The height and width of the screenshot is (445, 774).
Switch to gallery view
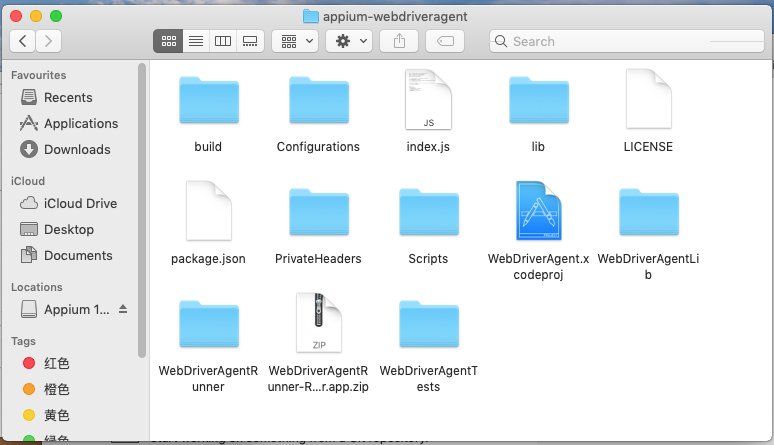click(250, 41)
